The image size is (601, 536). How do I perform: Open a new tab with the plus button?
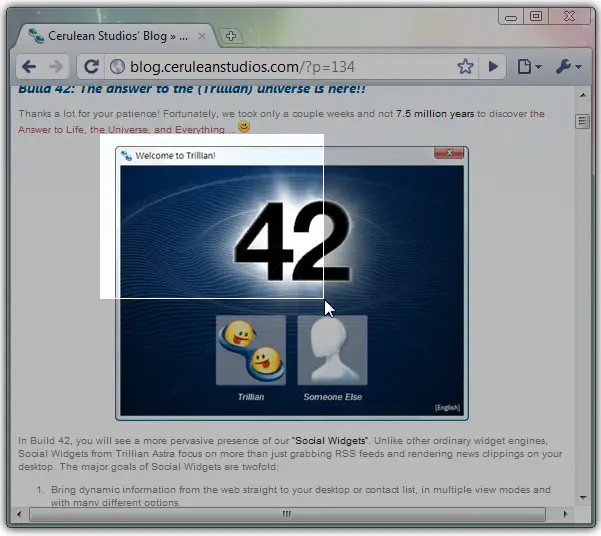pyautogui.click(x=231, y=36)
